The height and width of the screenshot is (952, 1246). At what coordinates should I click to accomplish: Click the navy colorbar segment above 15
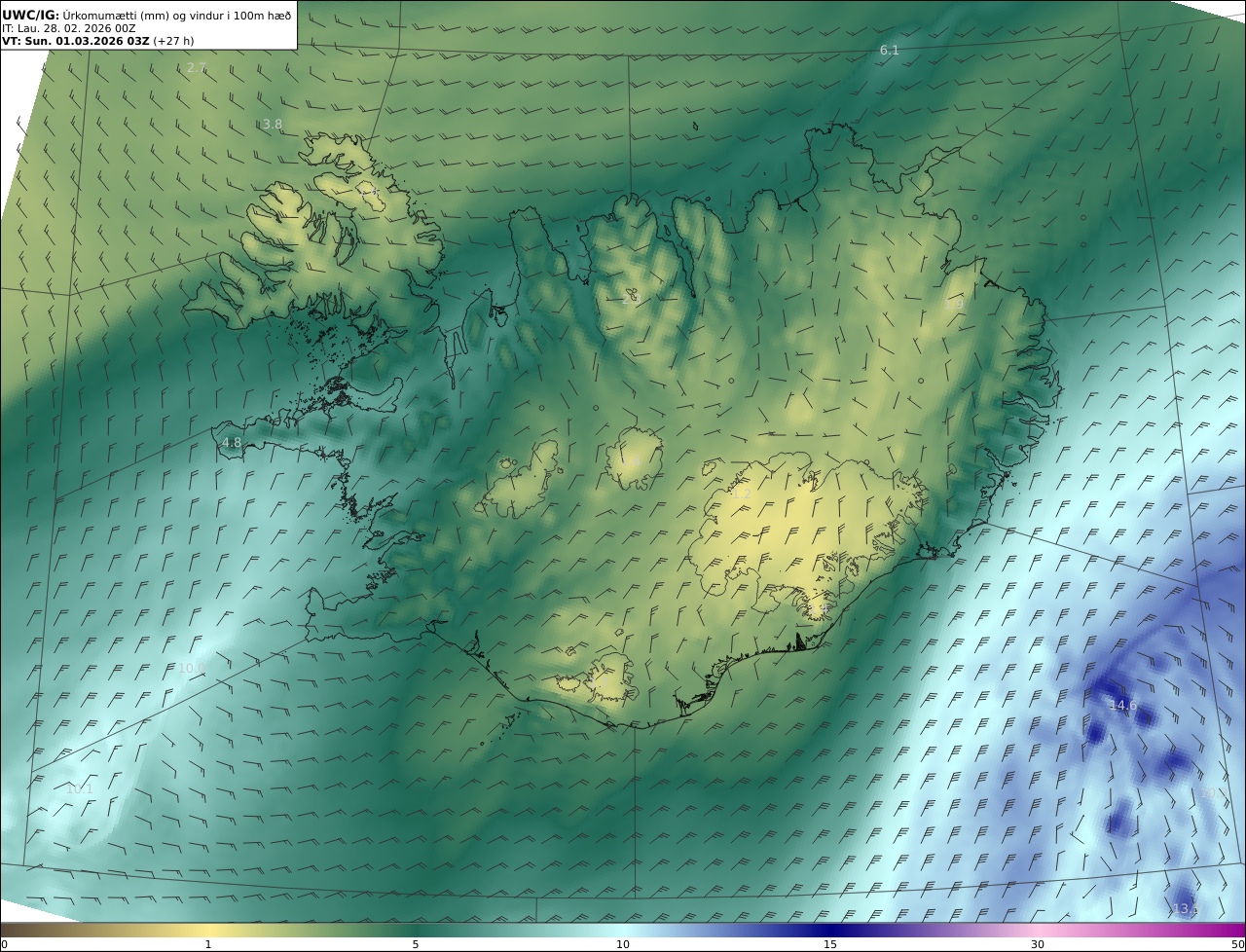(830, 930)
